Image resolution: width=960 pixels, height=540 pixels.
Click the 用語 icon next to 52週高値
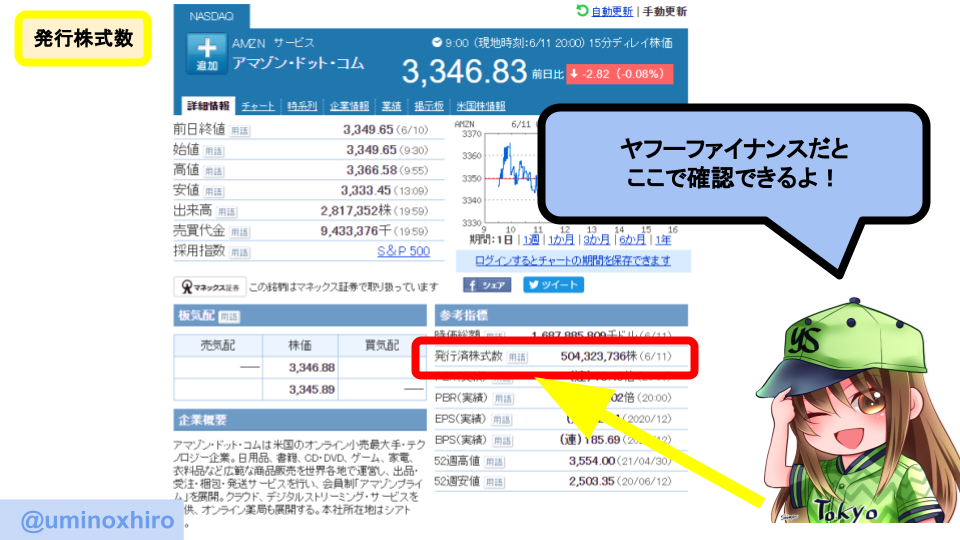494,462
